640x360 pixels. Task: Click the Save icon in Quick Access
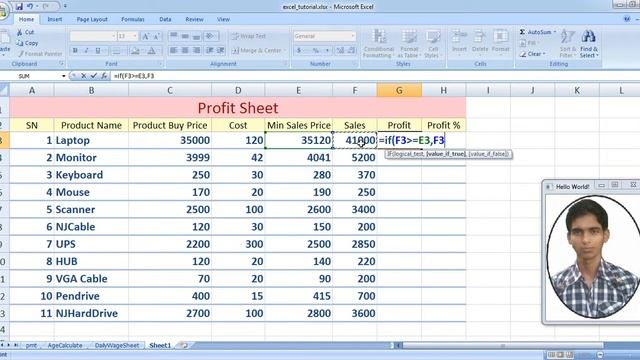19,7
